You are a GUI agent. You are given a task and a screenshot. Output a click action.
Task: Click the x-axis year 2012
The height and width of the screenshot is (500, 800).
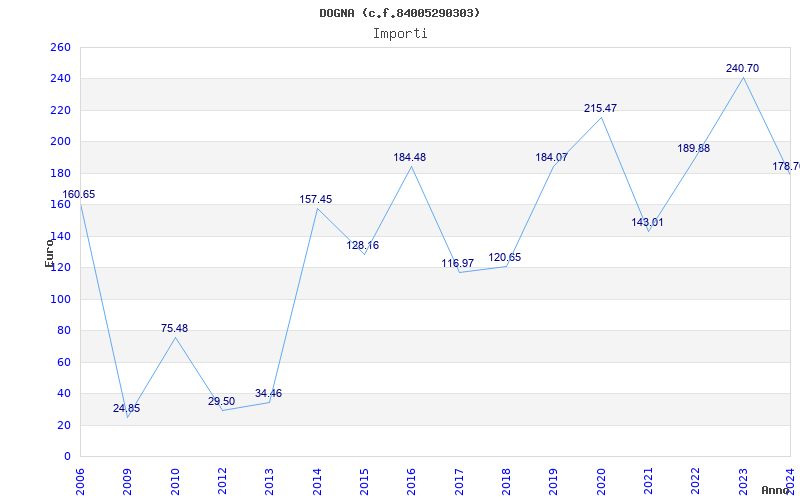(x=222, y=482)
